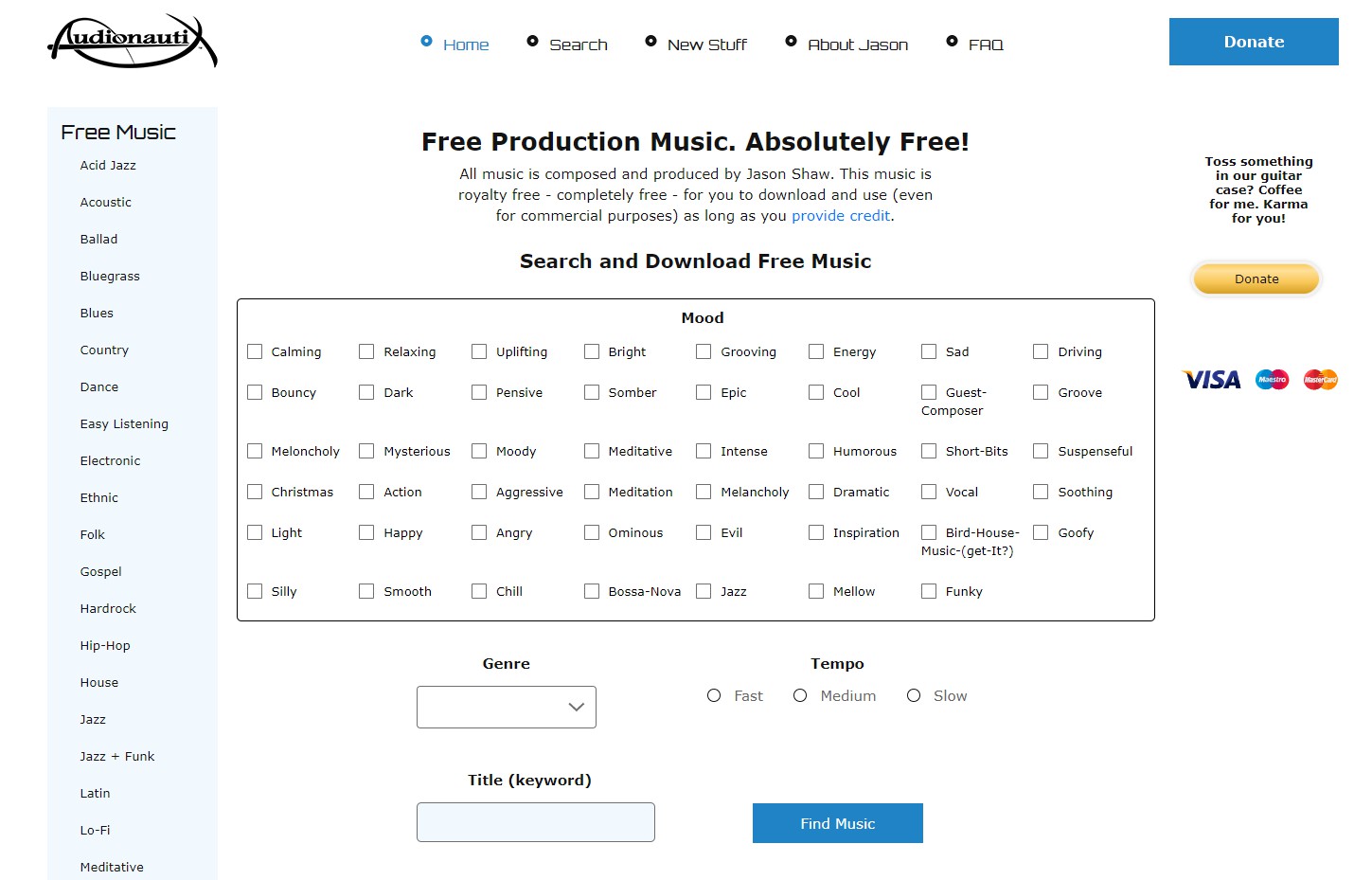Click the yellow PayPal Donate button
The height and width of the screenshot is (880, 1372).
(1256, 279)
